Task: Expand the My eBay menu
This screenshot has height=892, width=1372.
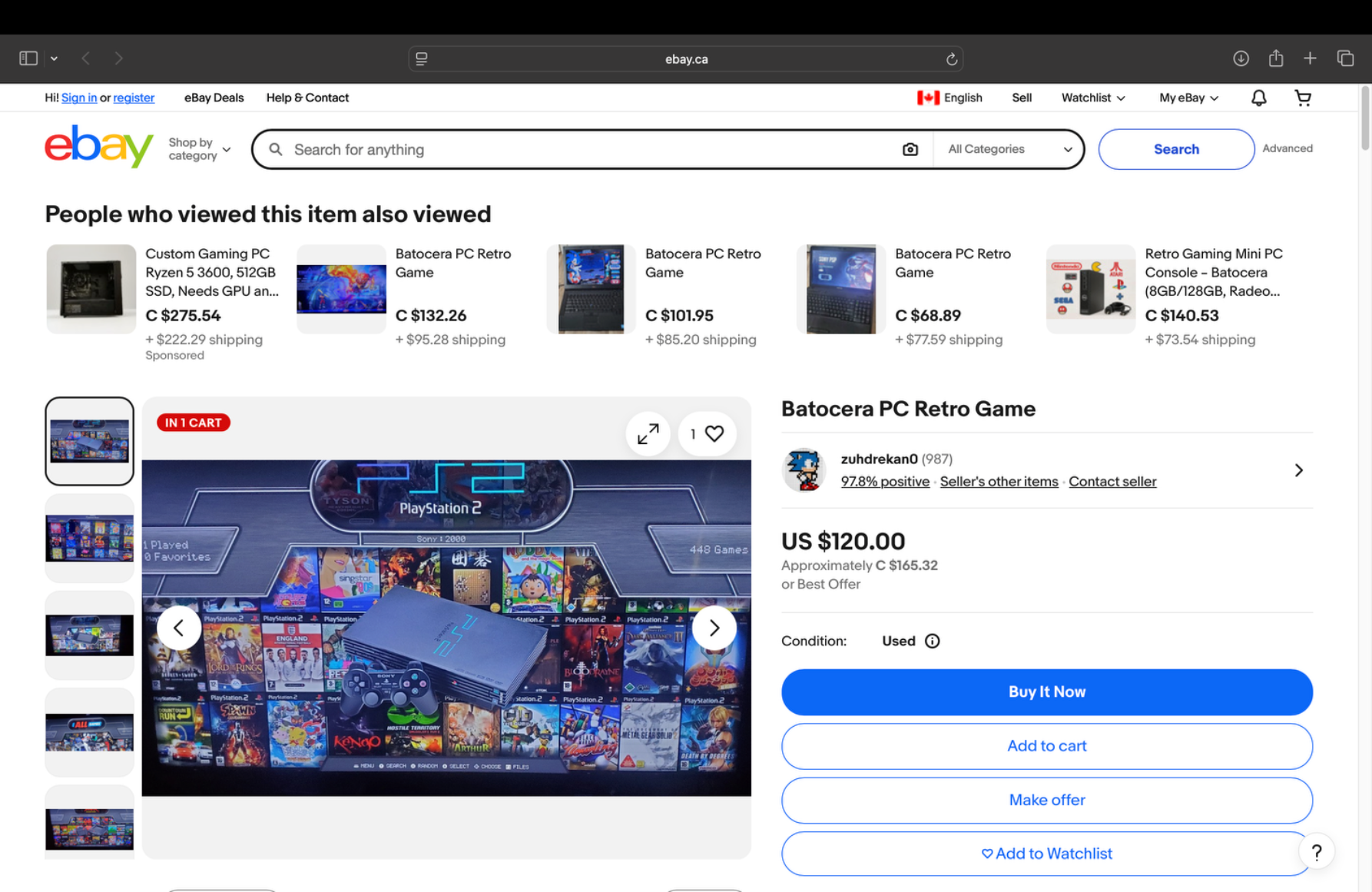Action: [1188, 98]
